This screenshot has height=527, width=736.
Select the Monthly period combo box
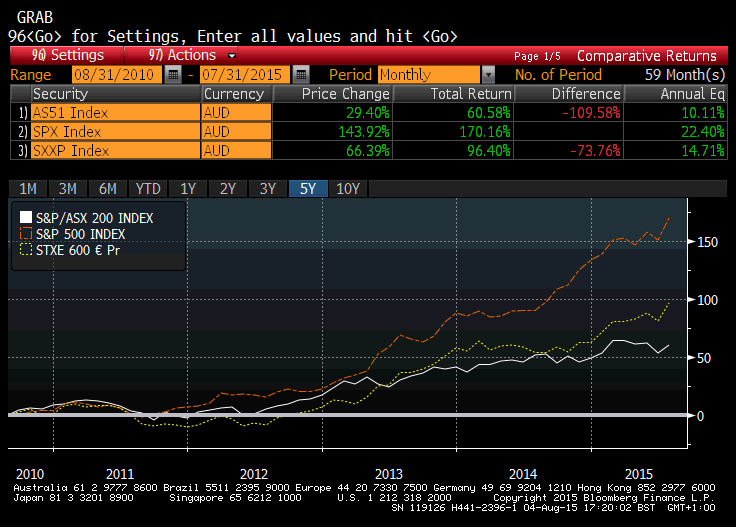429,75
